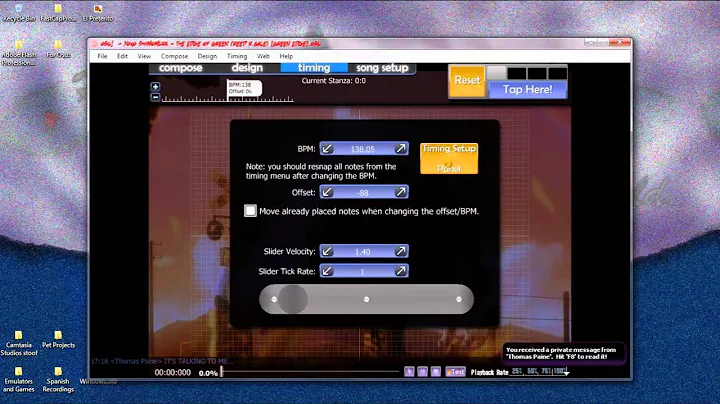Click the Offset value -88
The height and width of the screenshot is (404, 720).
coord(363,192)
